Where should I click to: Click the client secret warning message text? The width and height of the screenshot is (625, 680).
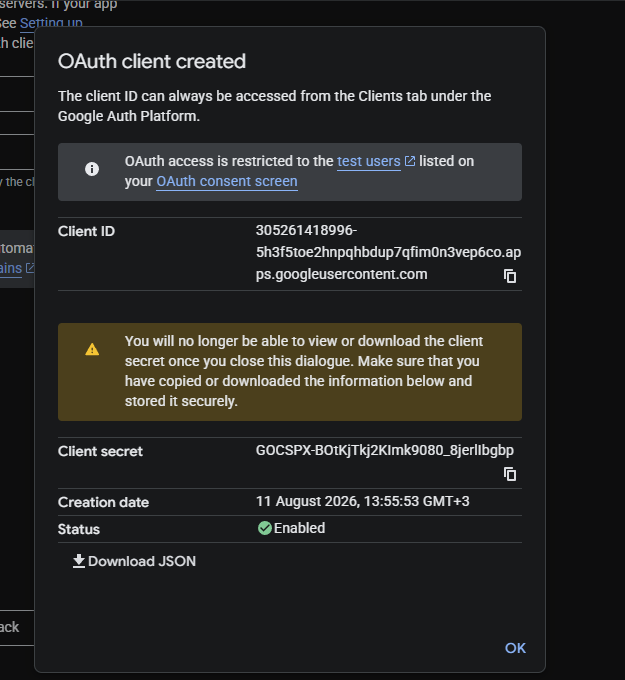[304, 371]
